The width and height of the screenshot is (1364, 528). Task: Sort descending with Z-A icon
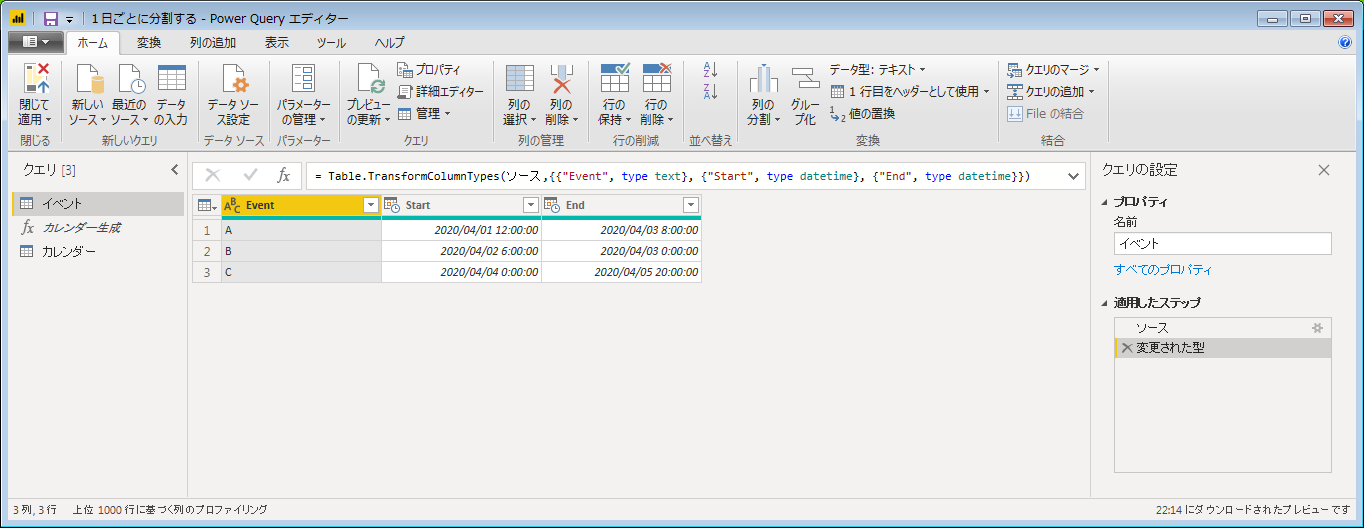coord(711,92)
